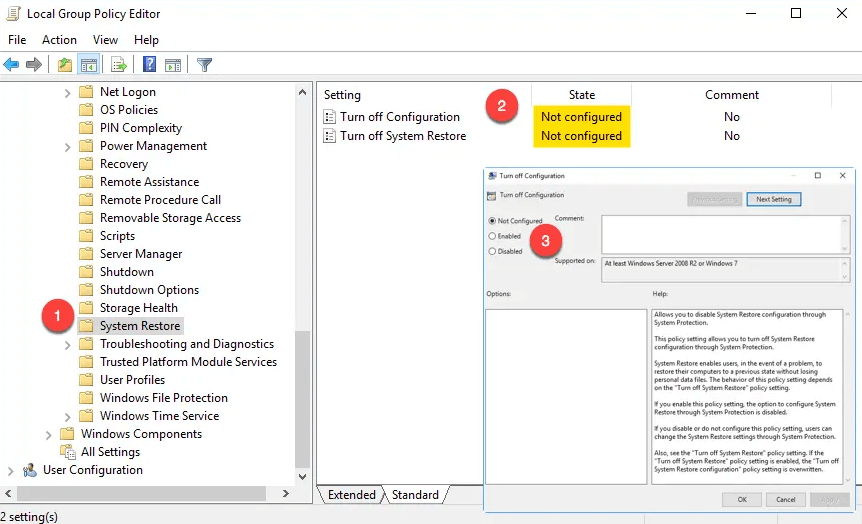The image size is (862, 524).
Task: Select the Enabled radio button
Action: coord(492,236)
